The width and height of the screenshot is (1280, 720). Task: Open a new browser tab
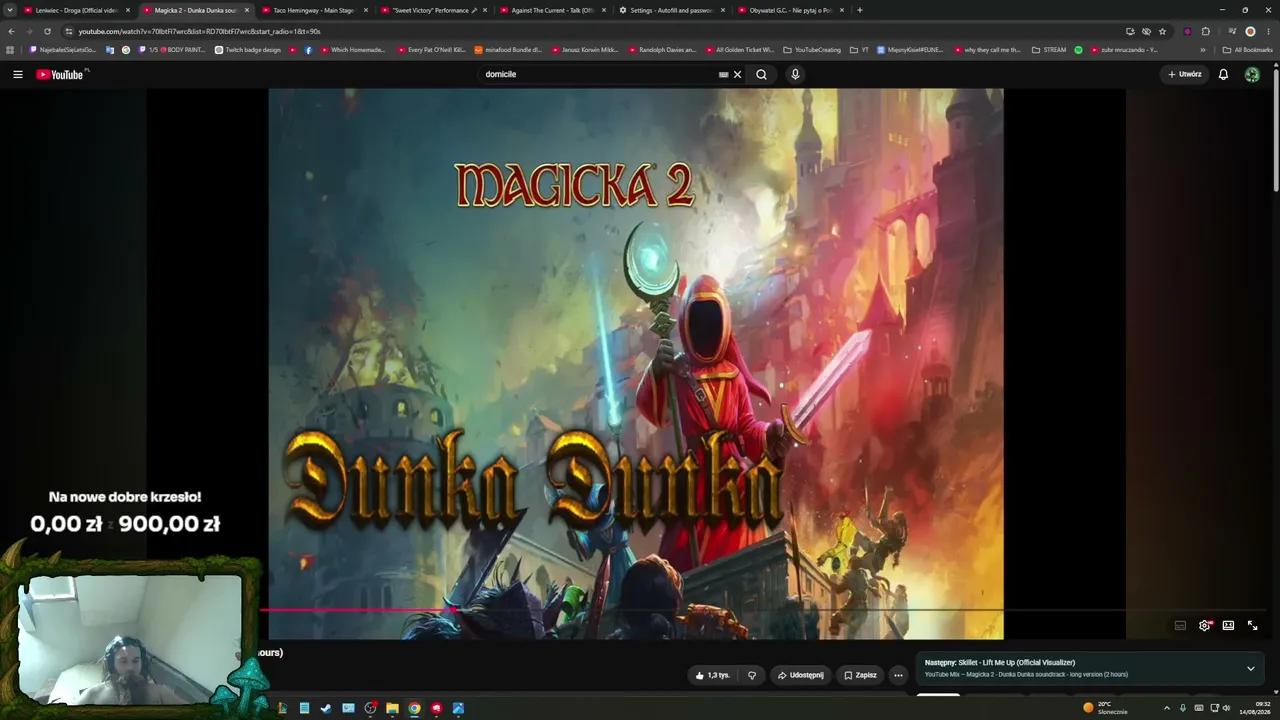859,10
